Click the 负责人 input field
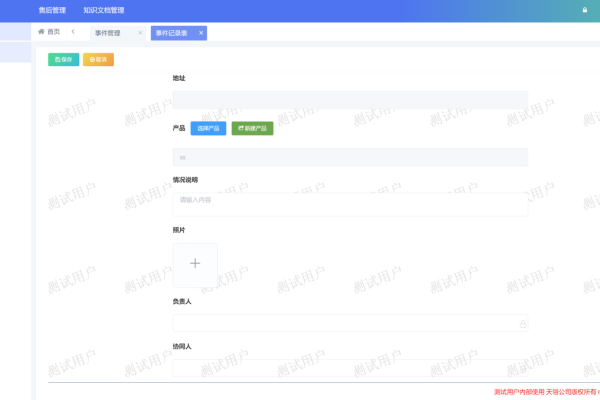The image size is (600, 400). coord(351,323)
